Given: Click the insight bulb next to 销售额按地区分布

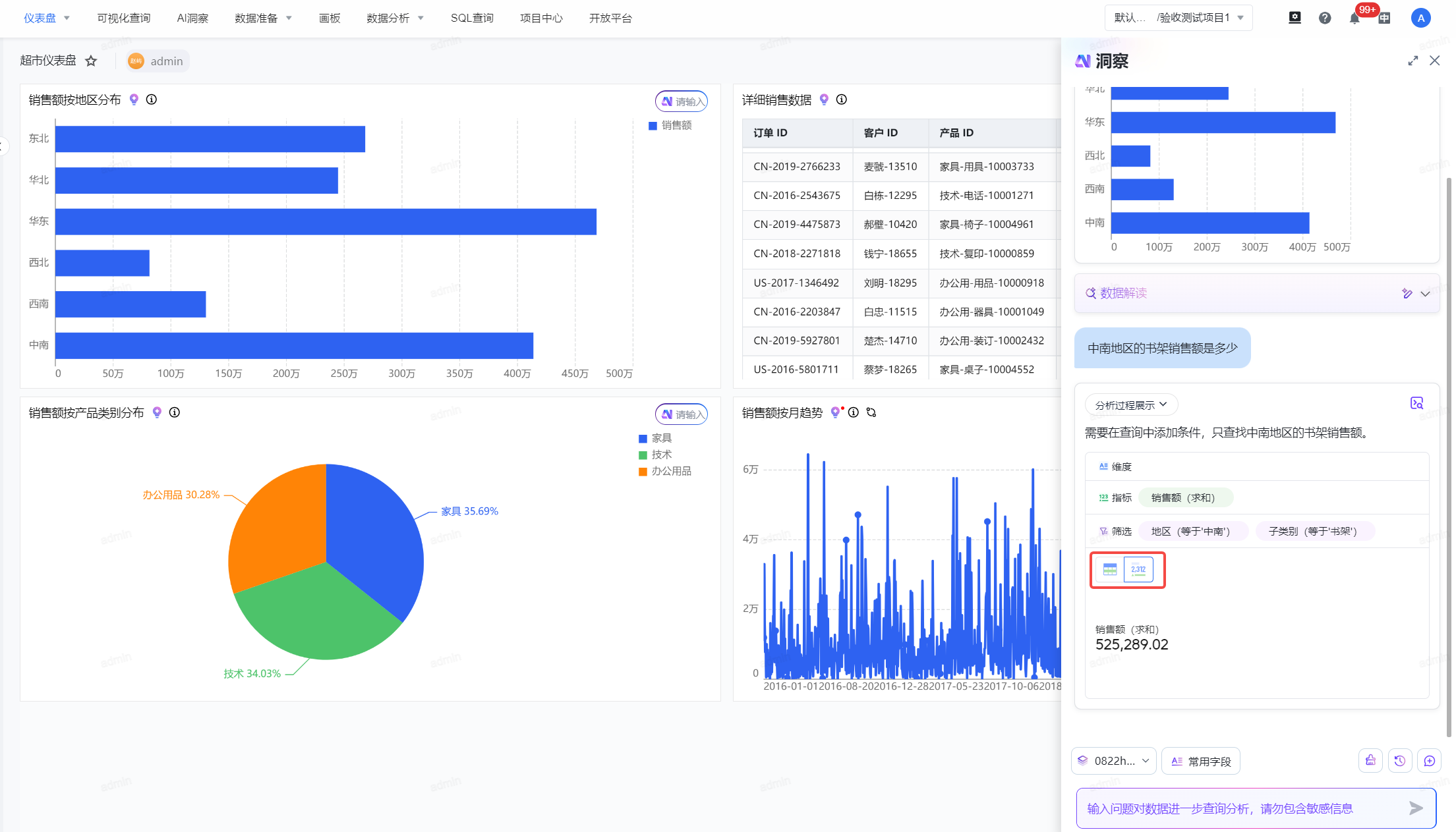Looking at the screenshot, I should click(134, 99).
